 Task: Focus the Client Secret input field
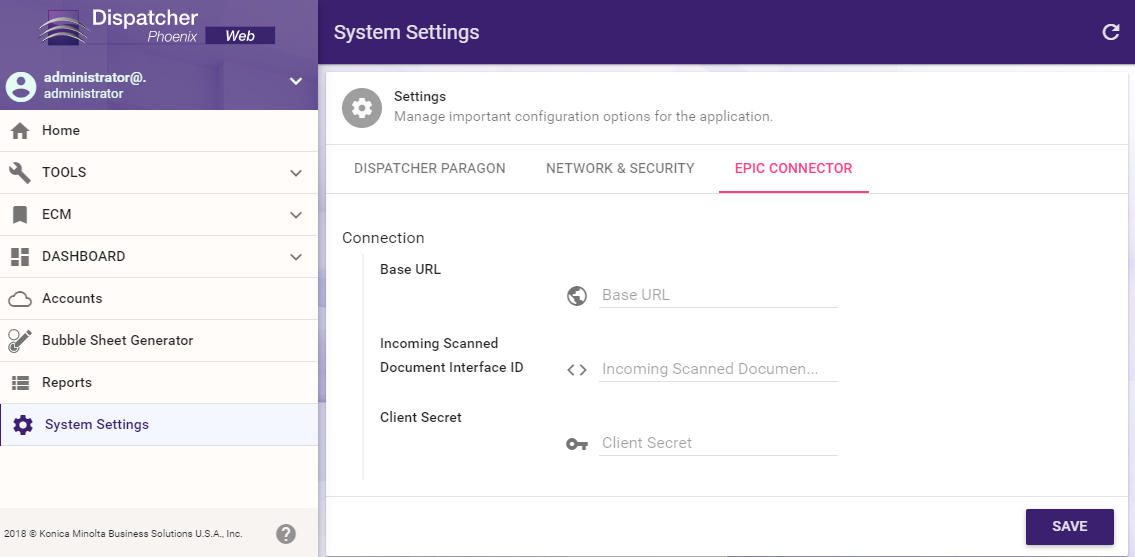[718, 443]
